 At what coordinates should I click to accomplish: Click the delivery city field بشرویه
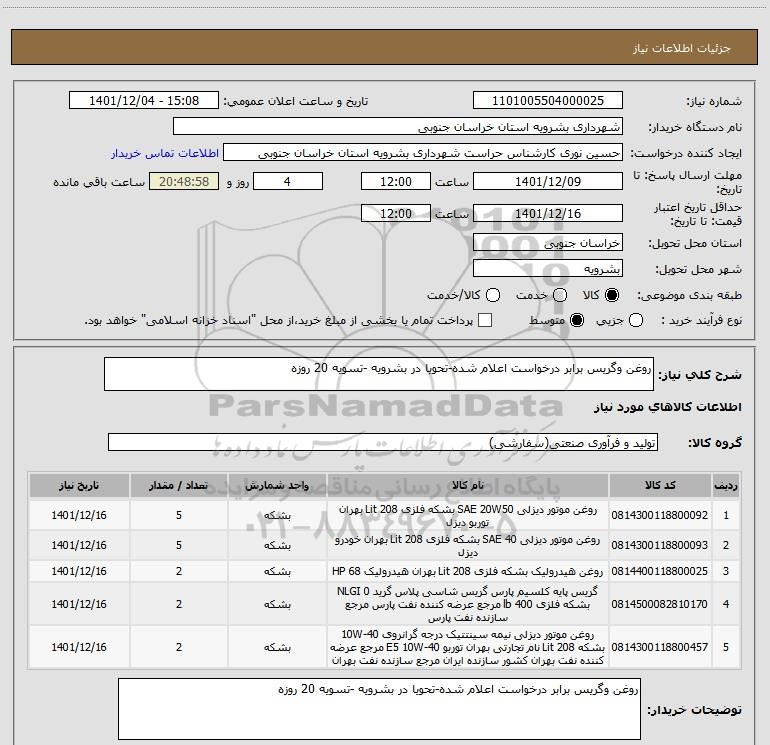(x=548, y=269)
